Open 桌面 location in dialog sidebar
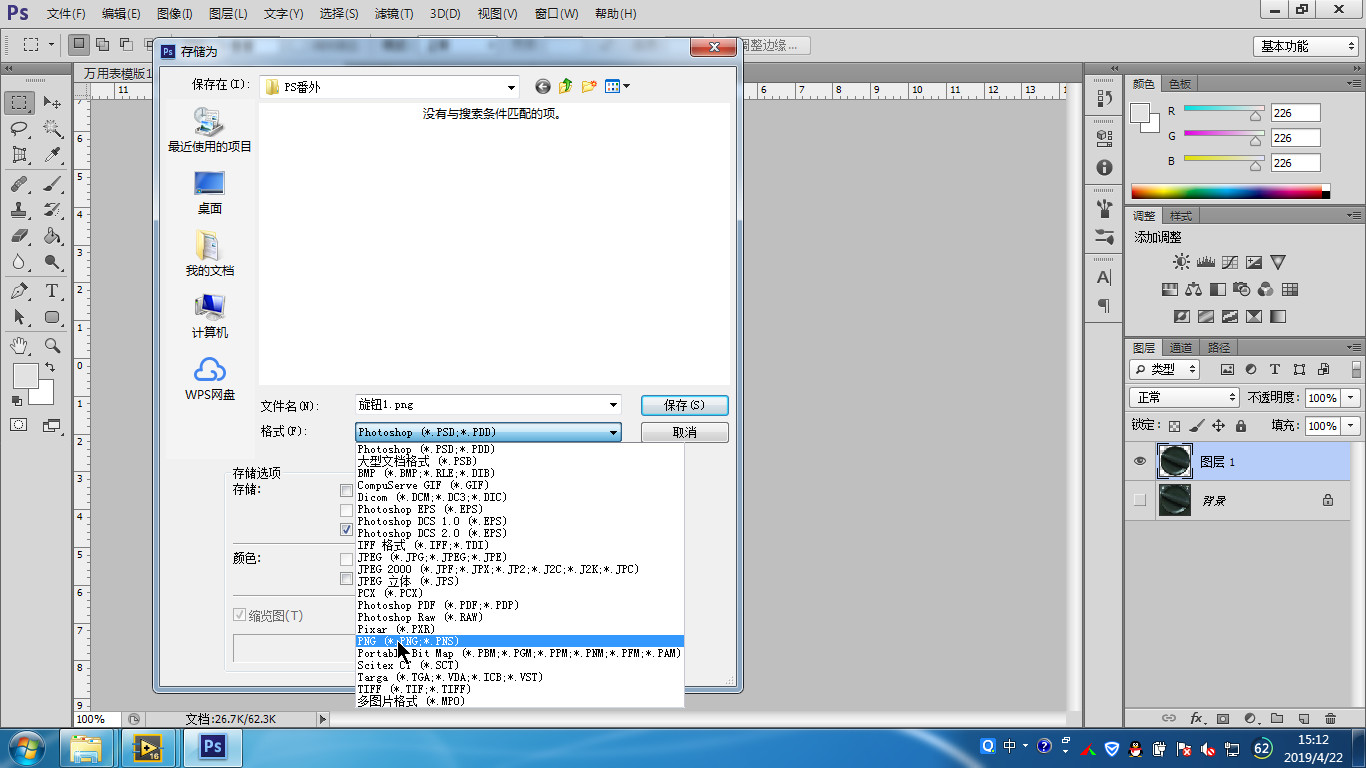The width and height of the screenshot is (1366, 768). [x=209, y=193]
